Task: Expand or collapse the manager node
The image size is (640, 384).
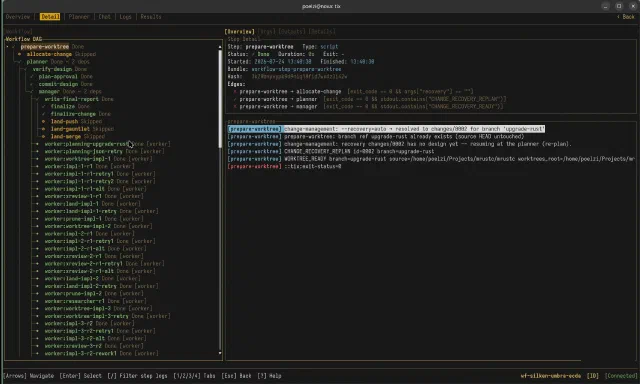Action: point(31,91)
